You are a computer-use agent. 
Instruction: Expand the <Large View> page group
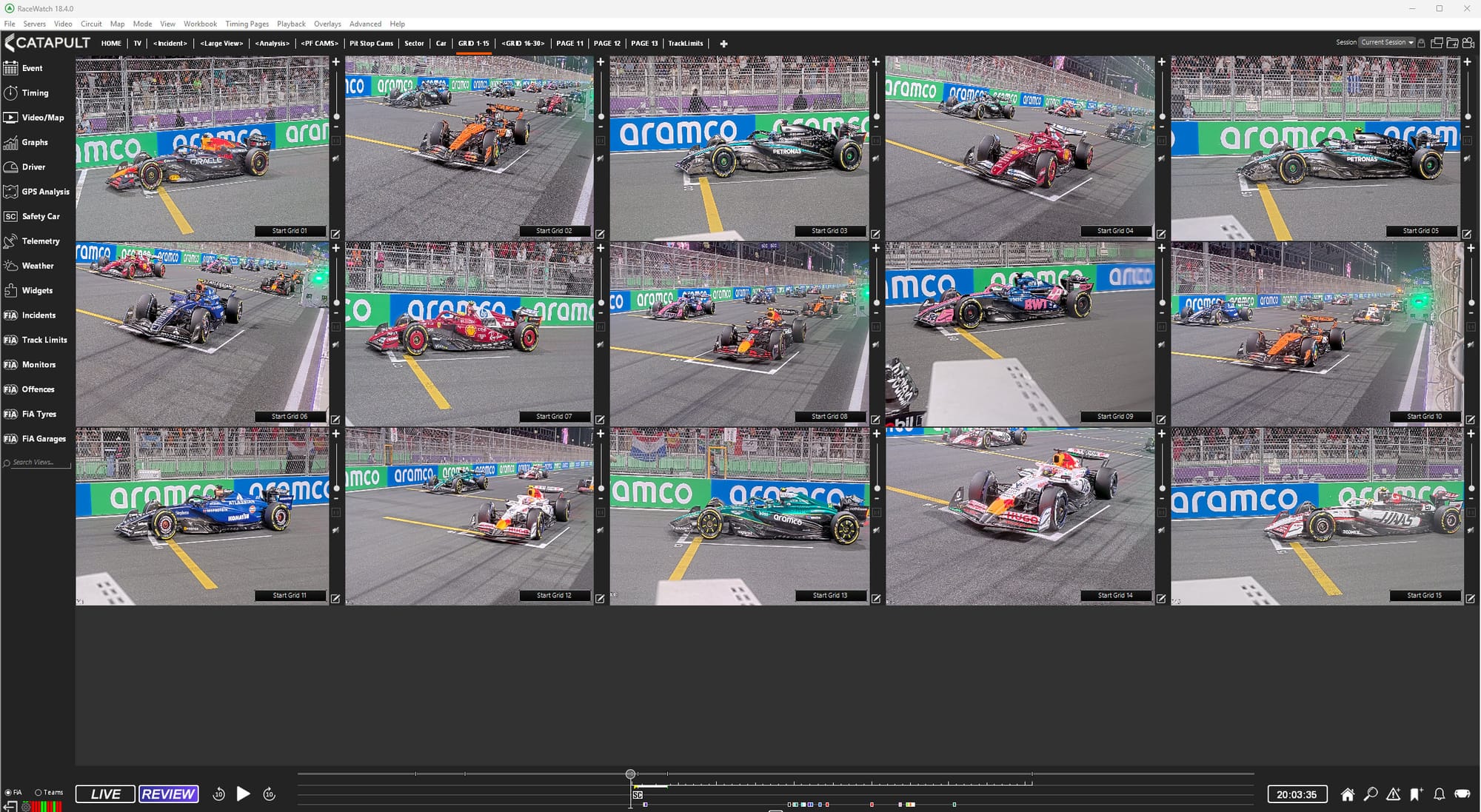[221, 43]
